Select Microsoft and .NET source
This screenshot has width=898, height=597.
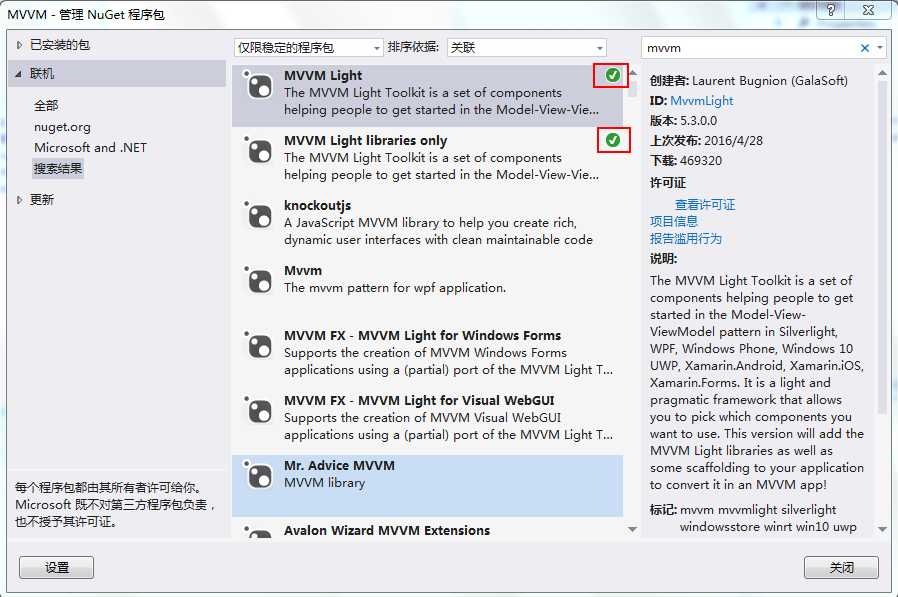(x=90, y=148)
